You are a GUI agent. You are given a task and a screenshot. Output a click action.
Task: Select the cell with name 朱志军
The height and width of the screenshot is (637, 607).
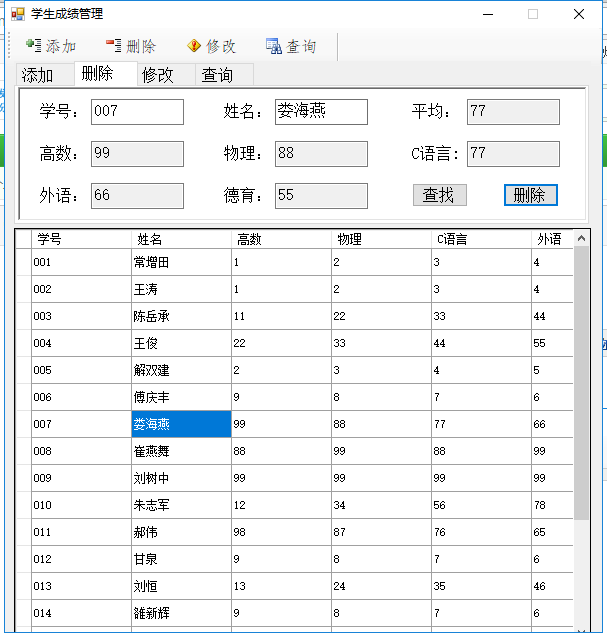tap(181, 505)
